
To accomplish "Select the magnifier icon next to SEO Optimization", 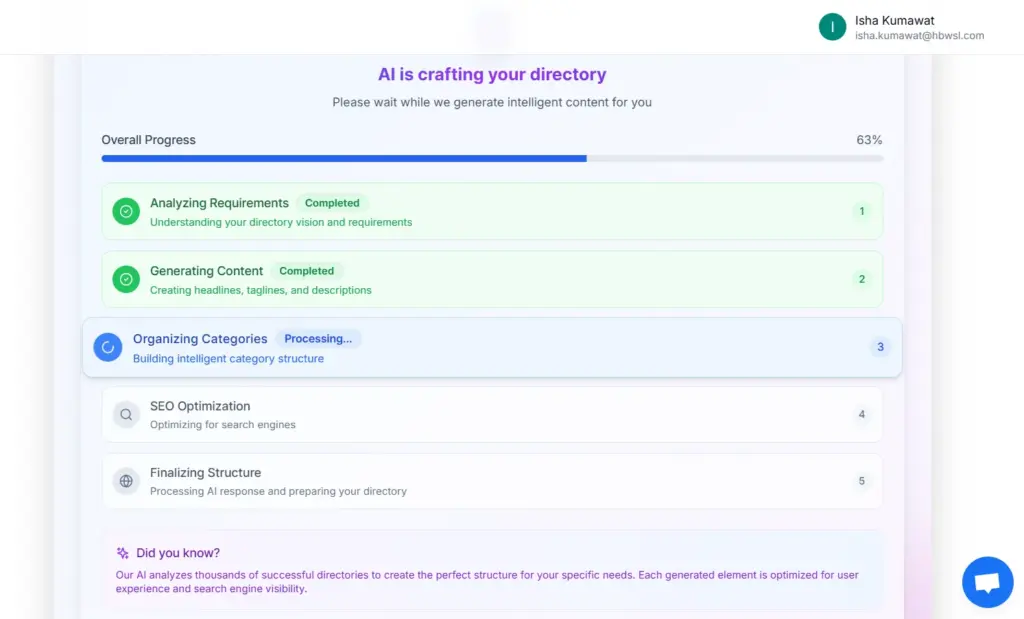I will point(125,414).
